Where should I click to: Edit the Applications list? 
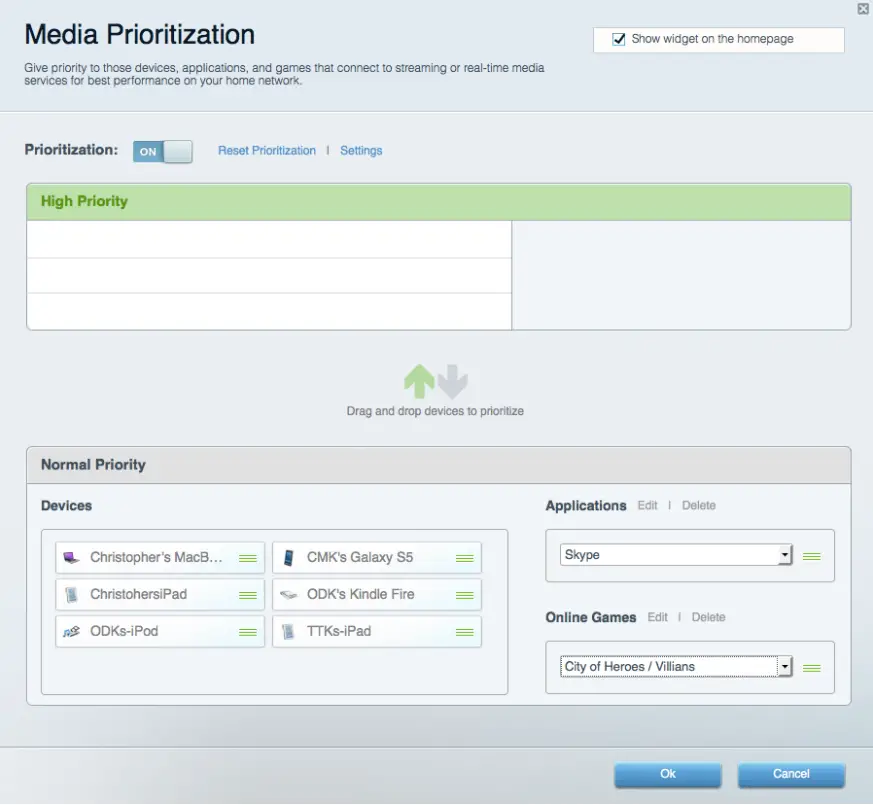pos(647,506)
